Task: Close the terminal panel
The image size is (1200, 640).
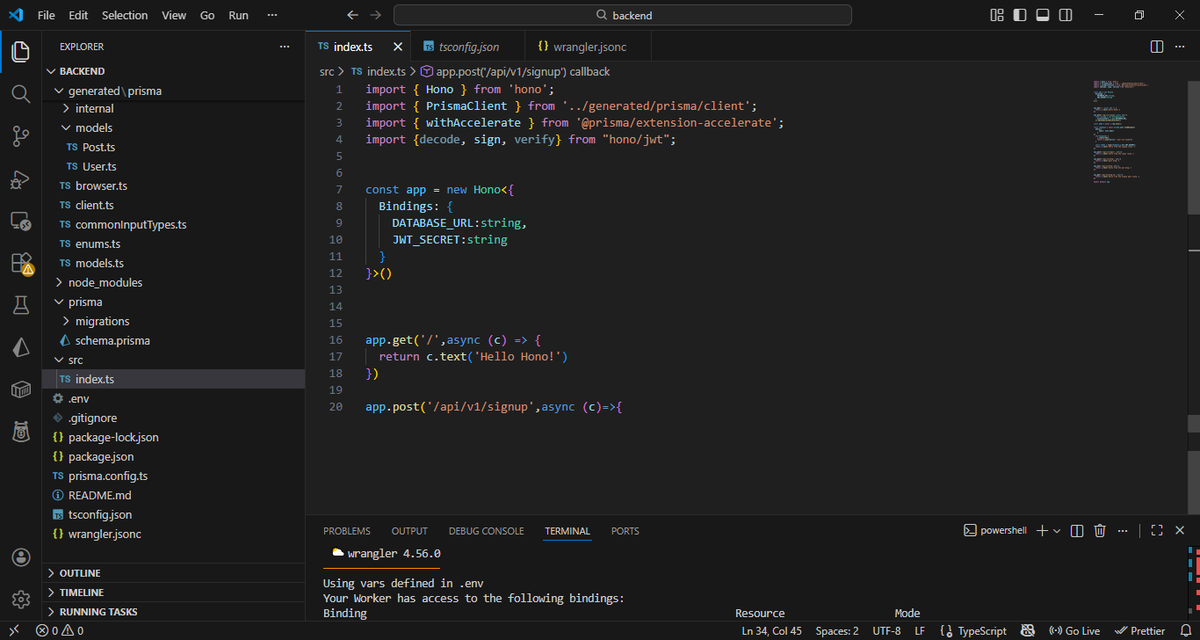Action: (1182, 530)
